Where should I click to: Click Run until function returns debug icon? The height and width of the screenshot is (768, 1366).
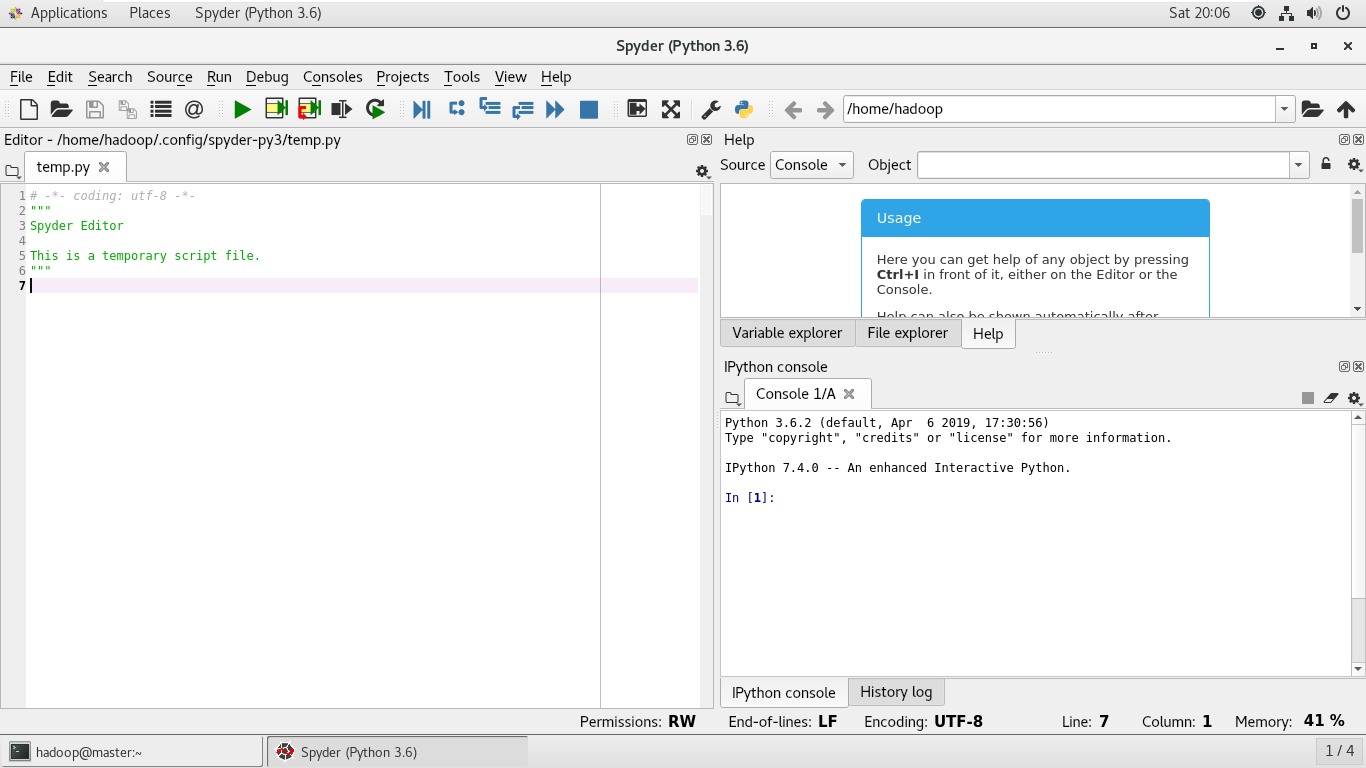point(522,110)
